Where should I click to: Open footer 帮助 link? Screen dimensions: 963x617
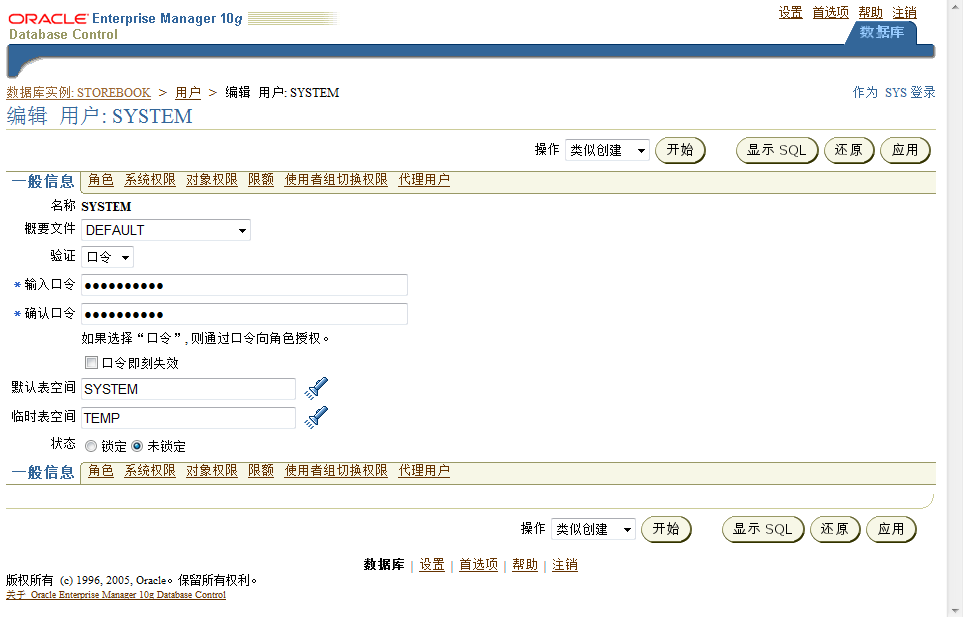coord(525,565)
